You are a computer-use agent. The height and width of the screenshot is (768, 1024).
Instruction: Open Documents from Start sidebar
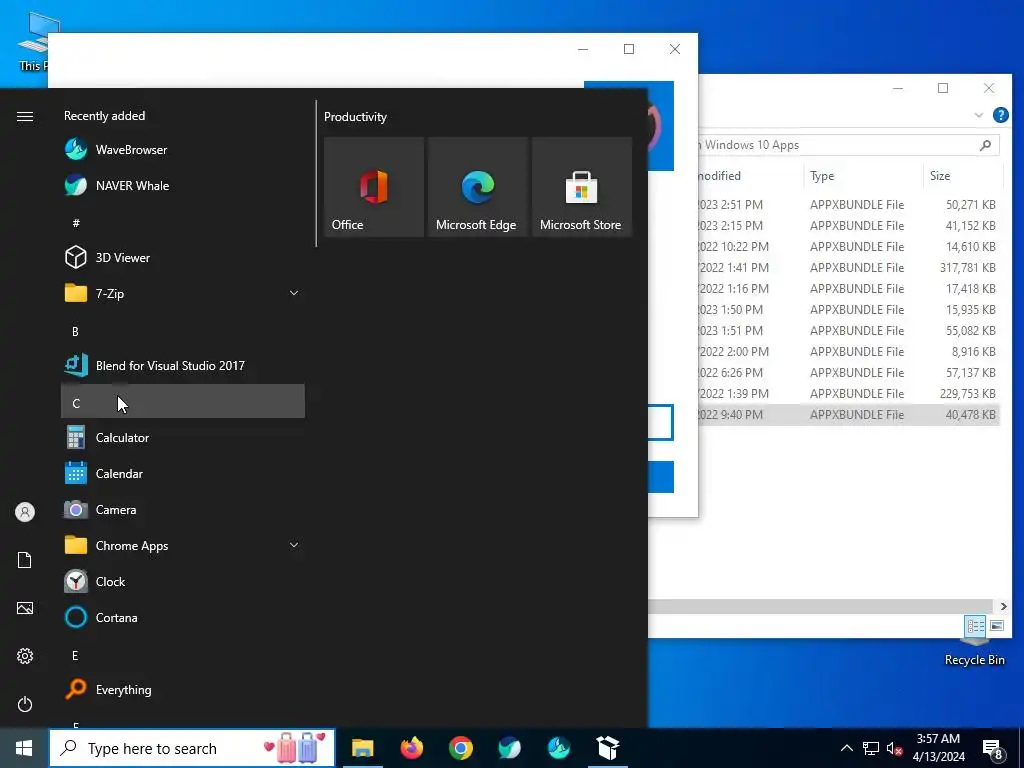(x=25, y=560)
